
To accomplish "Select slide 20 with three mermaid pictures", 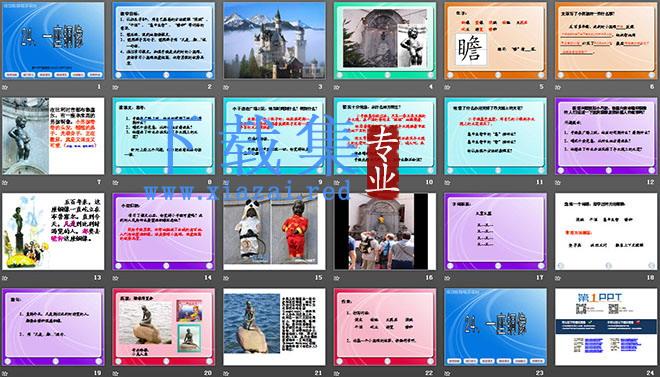I will click(163, 327).
